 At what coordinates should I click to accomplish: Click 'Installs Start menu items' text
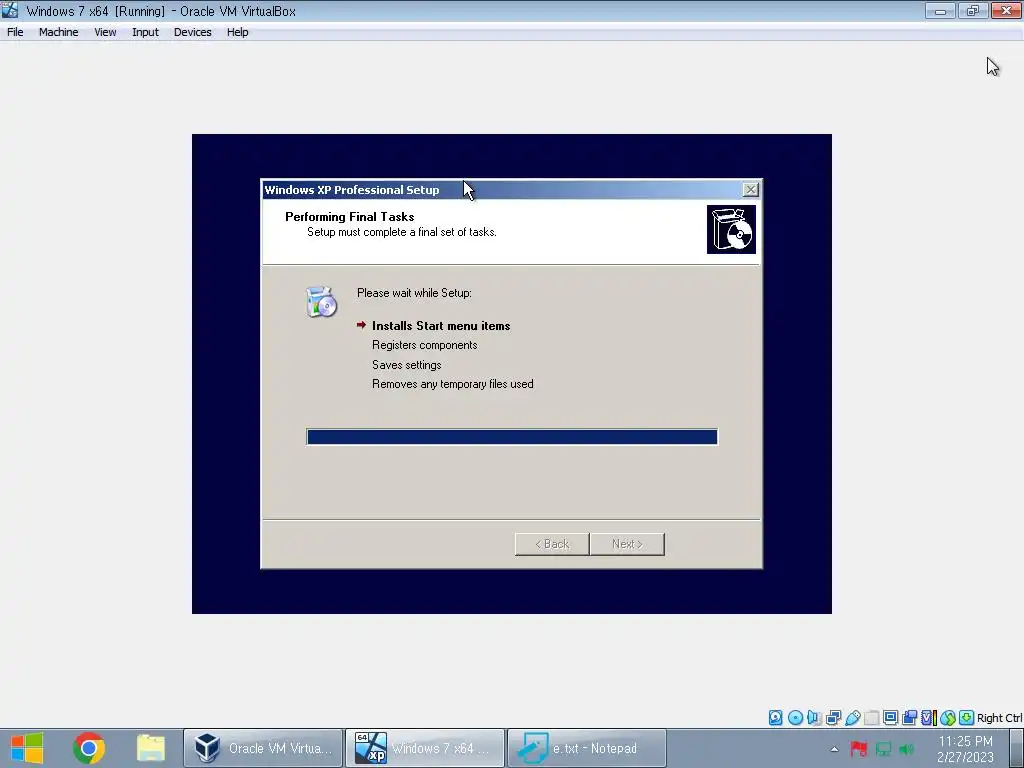coord(441,325)
